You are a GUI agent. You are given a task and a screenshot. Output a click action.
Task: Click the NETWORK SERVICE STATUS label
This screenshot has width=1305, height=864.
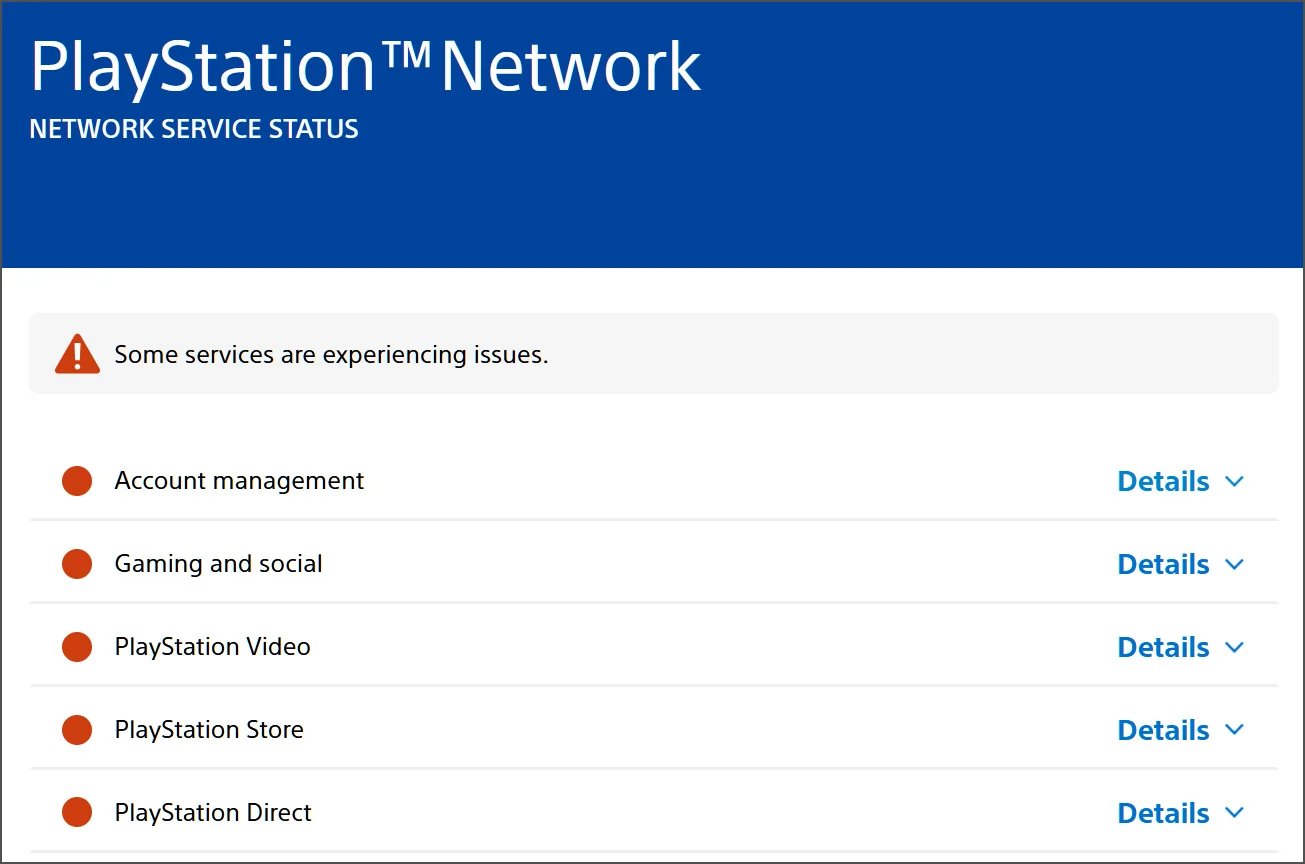[193, 128]
